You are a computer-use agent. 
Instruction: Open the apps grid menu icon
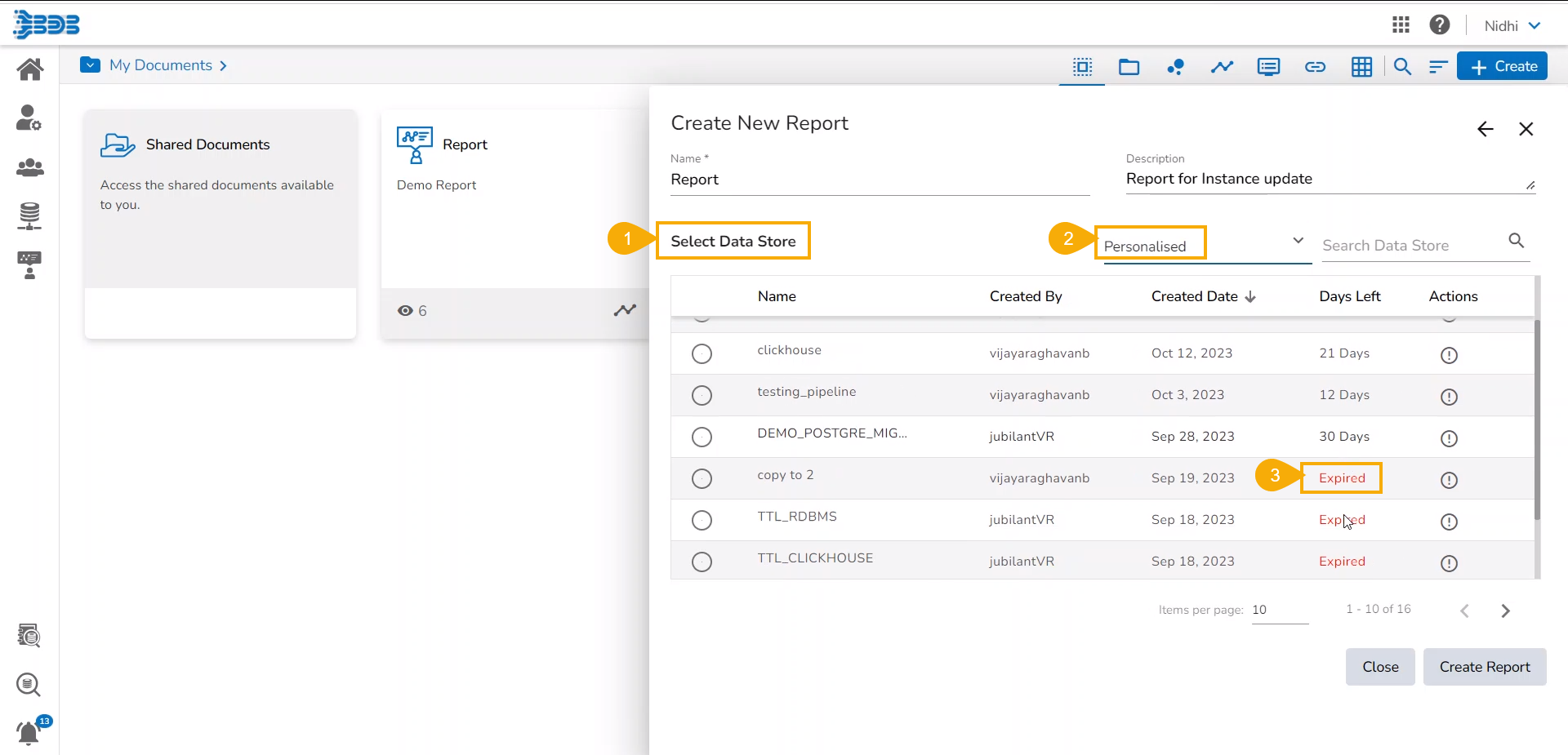pos(1401,25)
